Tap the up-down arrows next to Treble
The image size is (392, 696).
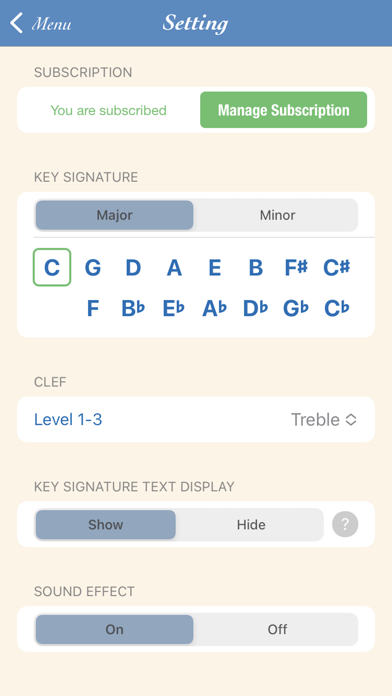click(351, 419)
